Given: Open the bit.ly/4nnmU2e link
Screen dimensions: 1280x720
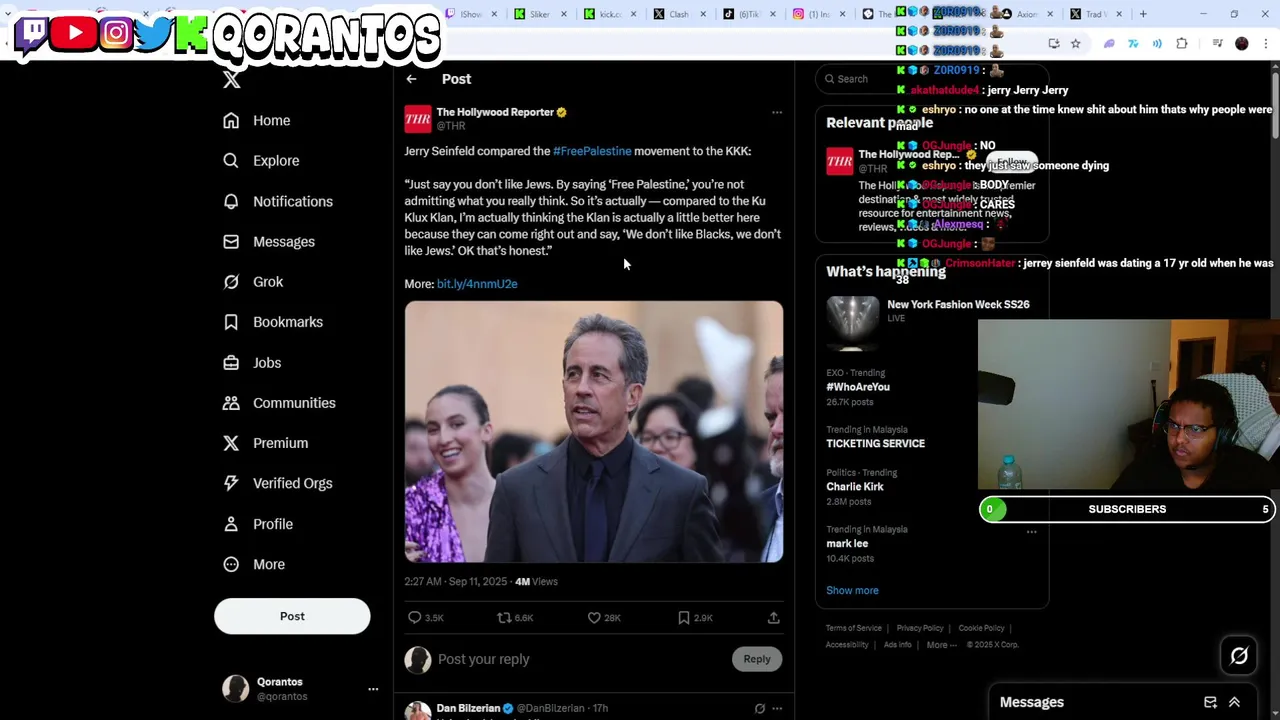Looking at the screenshot, I should (477, 284).
